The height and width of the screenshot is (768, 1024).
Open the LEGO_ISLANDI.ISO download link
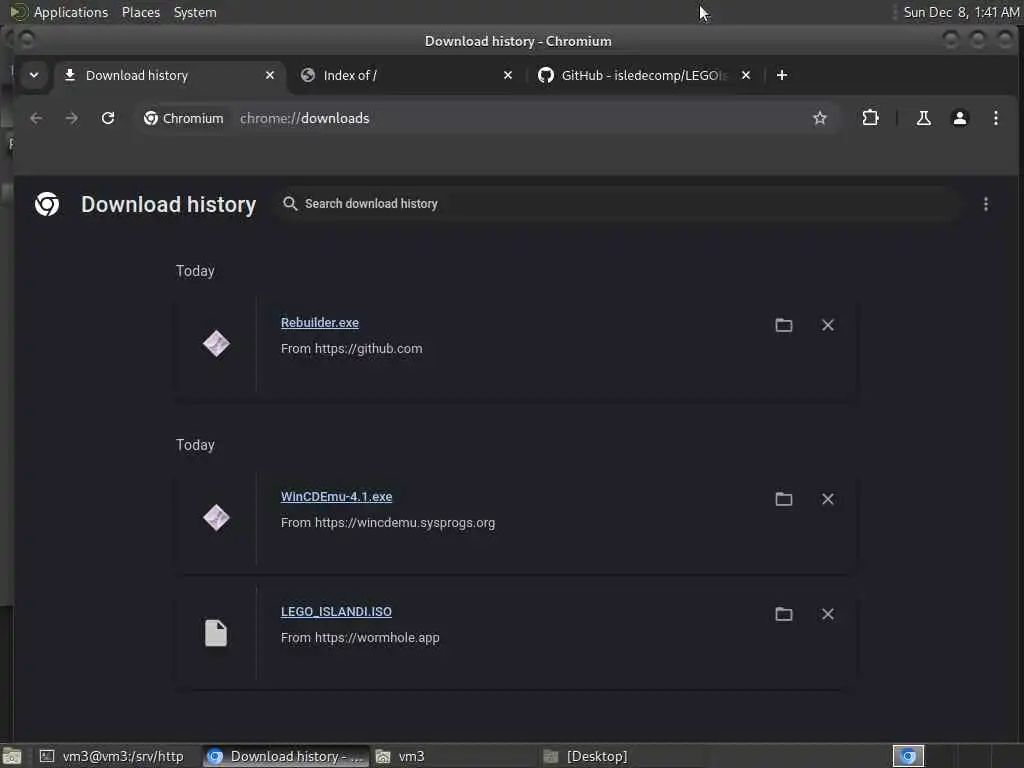336,612
